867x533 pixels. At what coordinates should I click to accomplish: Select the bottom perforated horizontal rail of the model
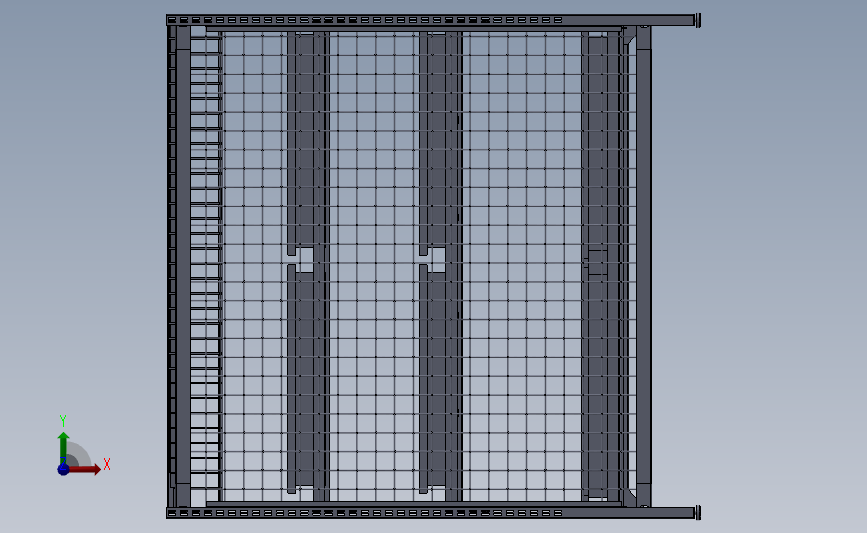click(x=434, y=513)
